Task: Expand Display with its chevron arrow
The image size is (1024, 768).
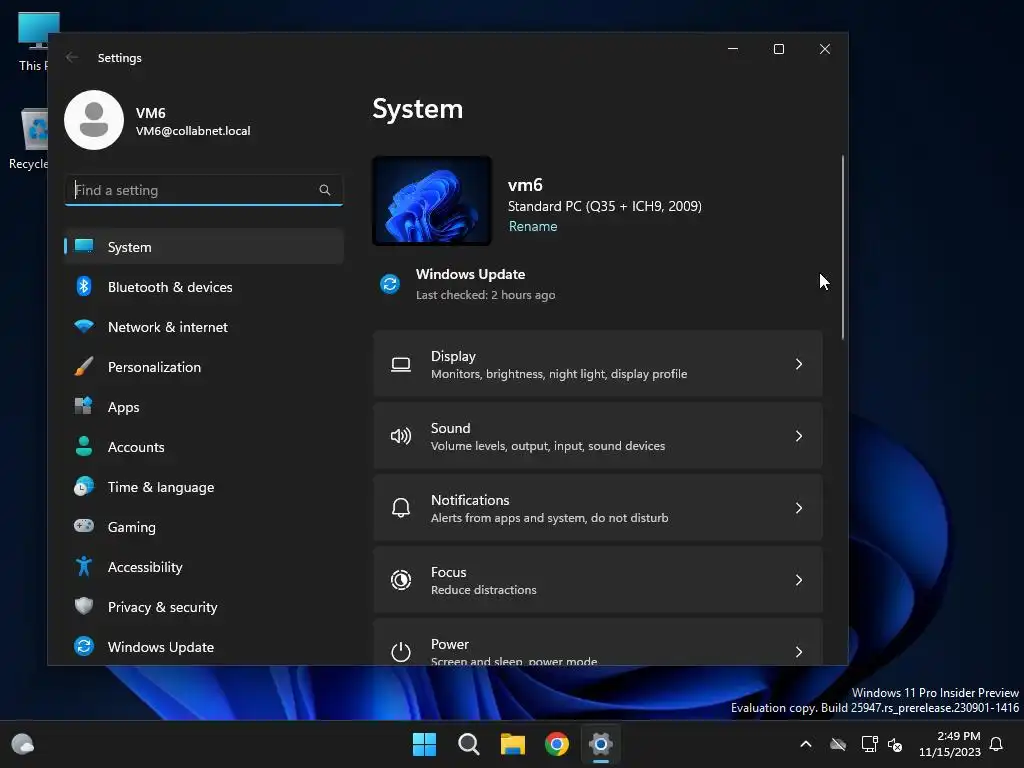Action: coord(799,364)
